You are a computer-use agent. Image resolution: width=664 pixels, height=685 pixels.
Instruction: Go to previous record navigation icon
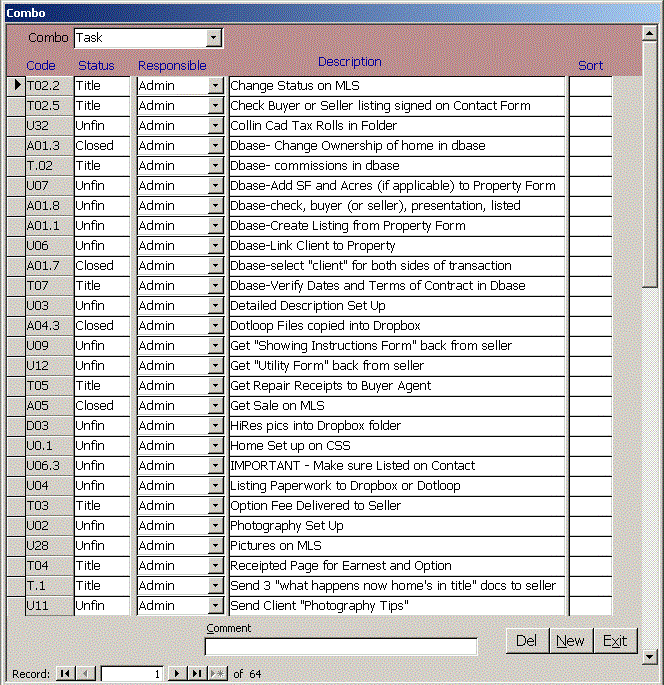coord(86,673)
